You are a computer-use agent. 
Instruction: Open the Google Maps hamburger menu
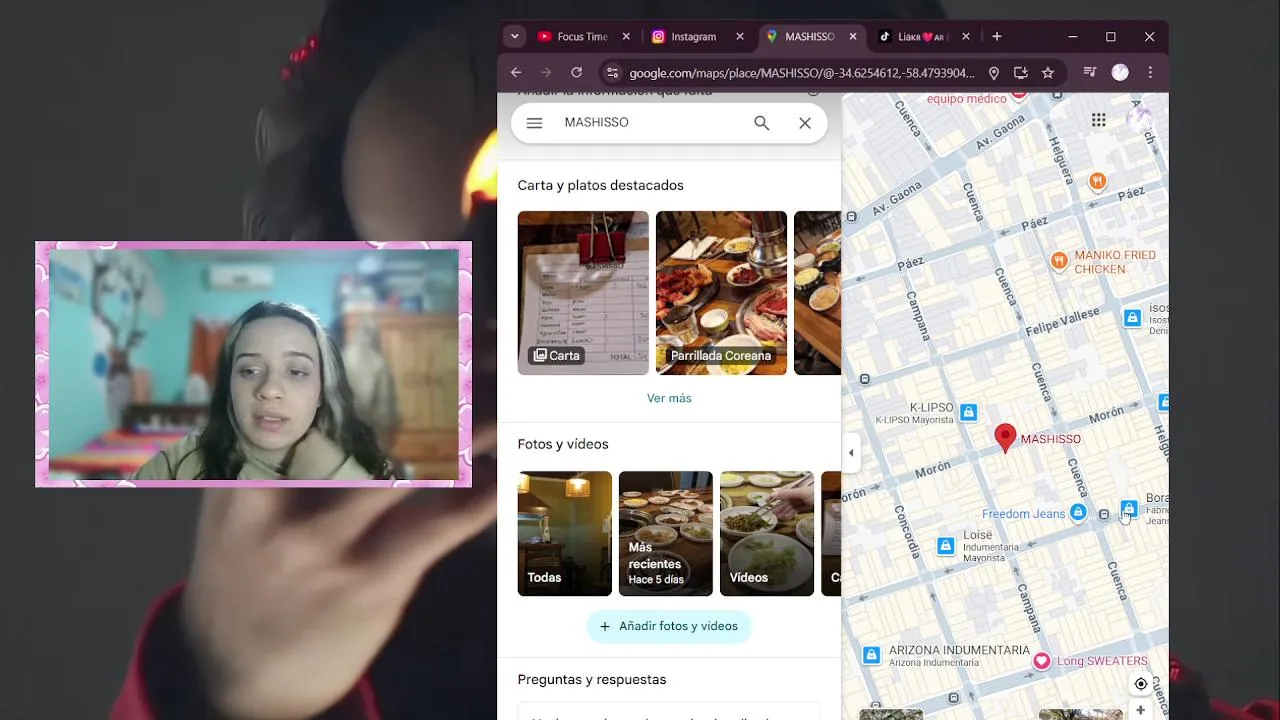534,123
